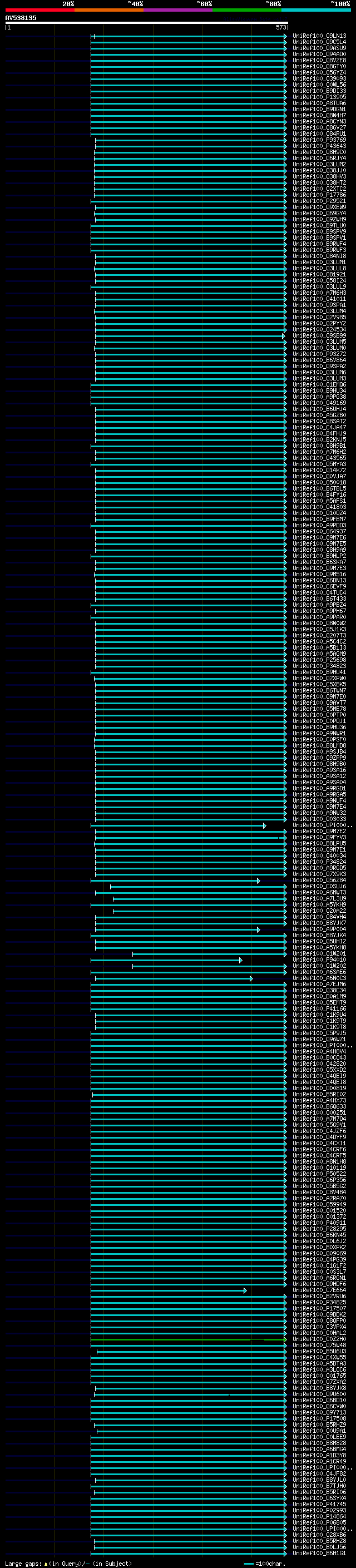Click the orange ~40% identity legend segment
The height and width of the screenshot is (1568, 356).
(x=109, y=10)
